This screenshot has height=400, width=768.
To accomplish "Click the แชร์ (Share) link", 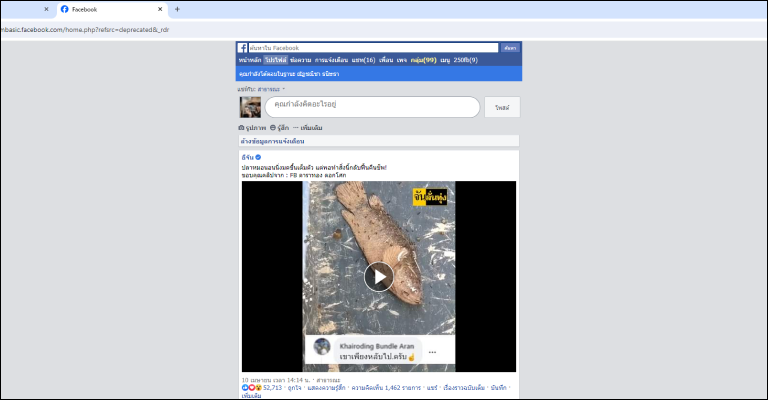I will 432,388.
